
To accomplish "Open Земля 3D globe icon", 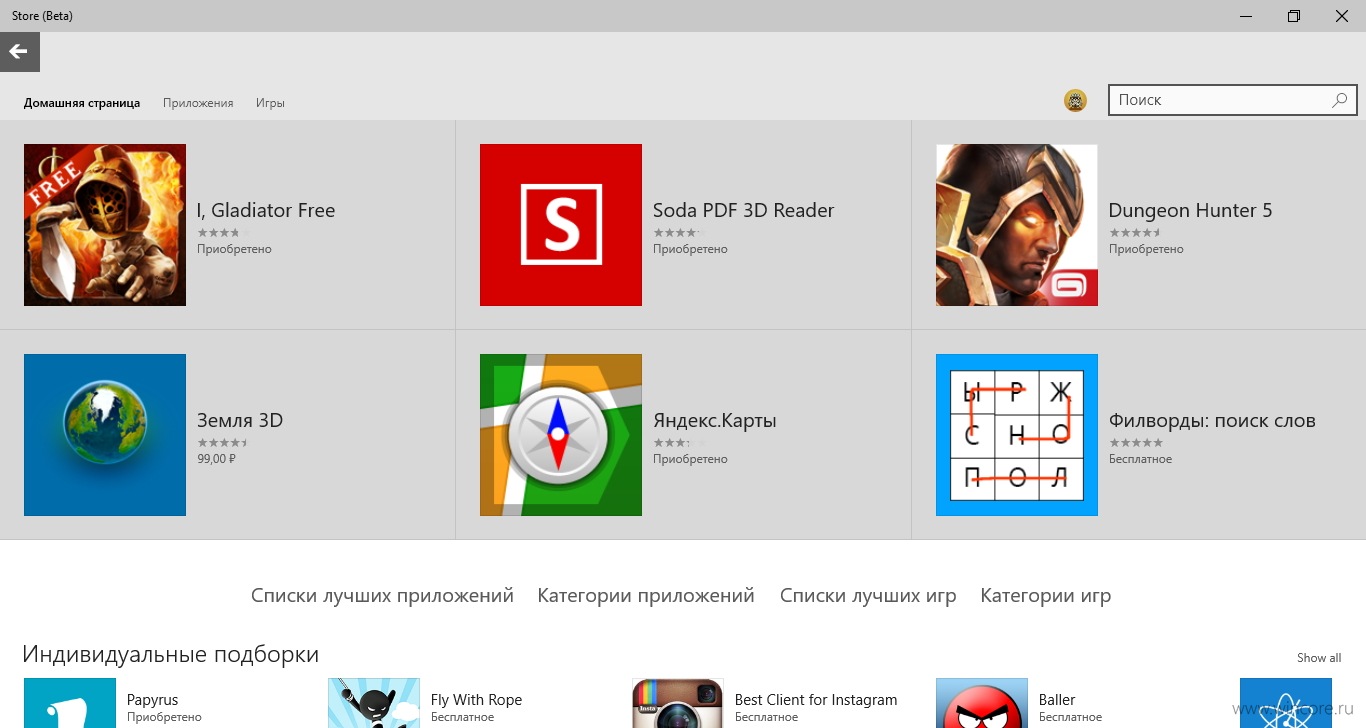I will [x=105, y=435].
